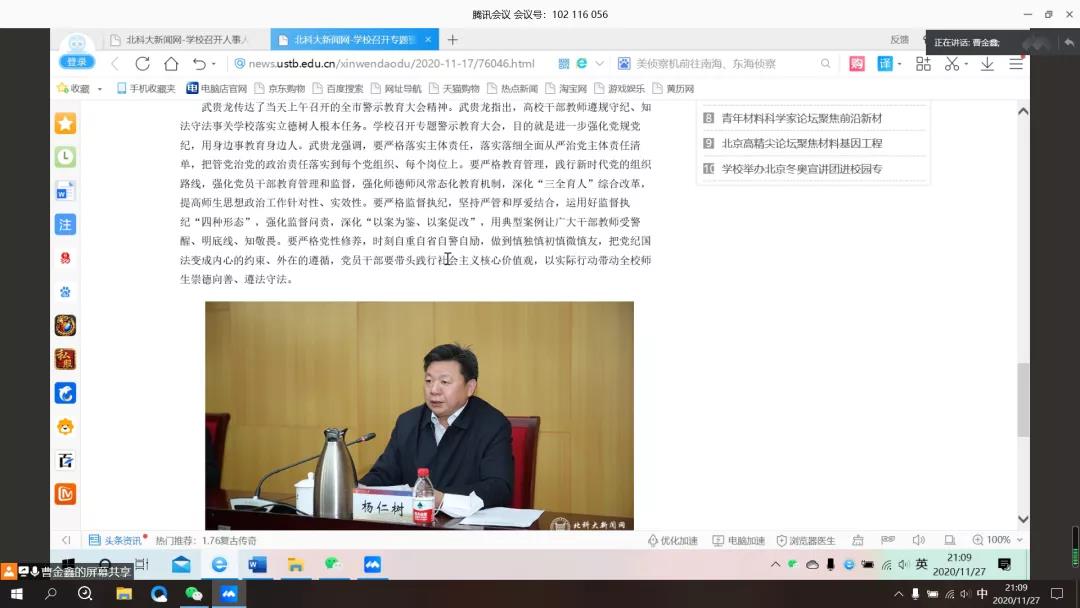Image resolution: width=1080 pixels, height=608 pixels.
Task: Click the Windows Start button at bottom
Action: (17, 594)
